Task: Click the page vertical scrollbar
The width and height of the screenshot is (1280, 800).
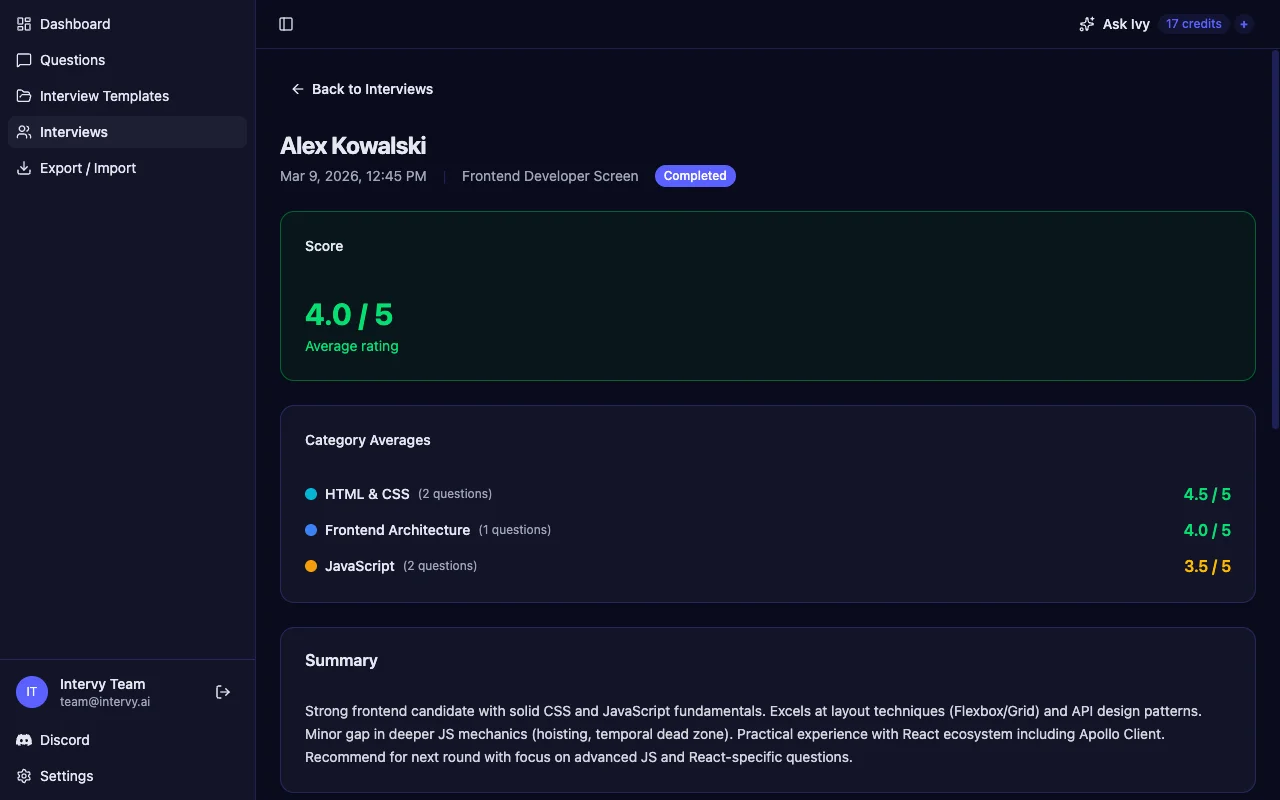Action: coord(1275,240)
